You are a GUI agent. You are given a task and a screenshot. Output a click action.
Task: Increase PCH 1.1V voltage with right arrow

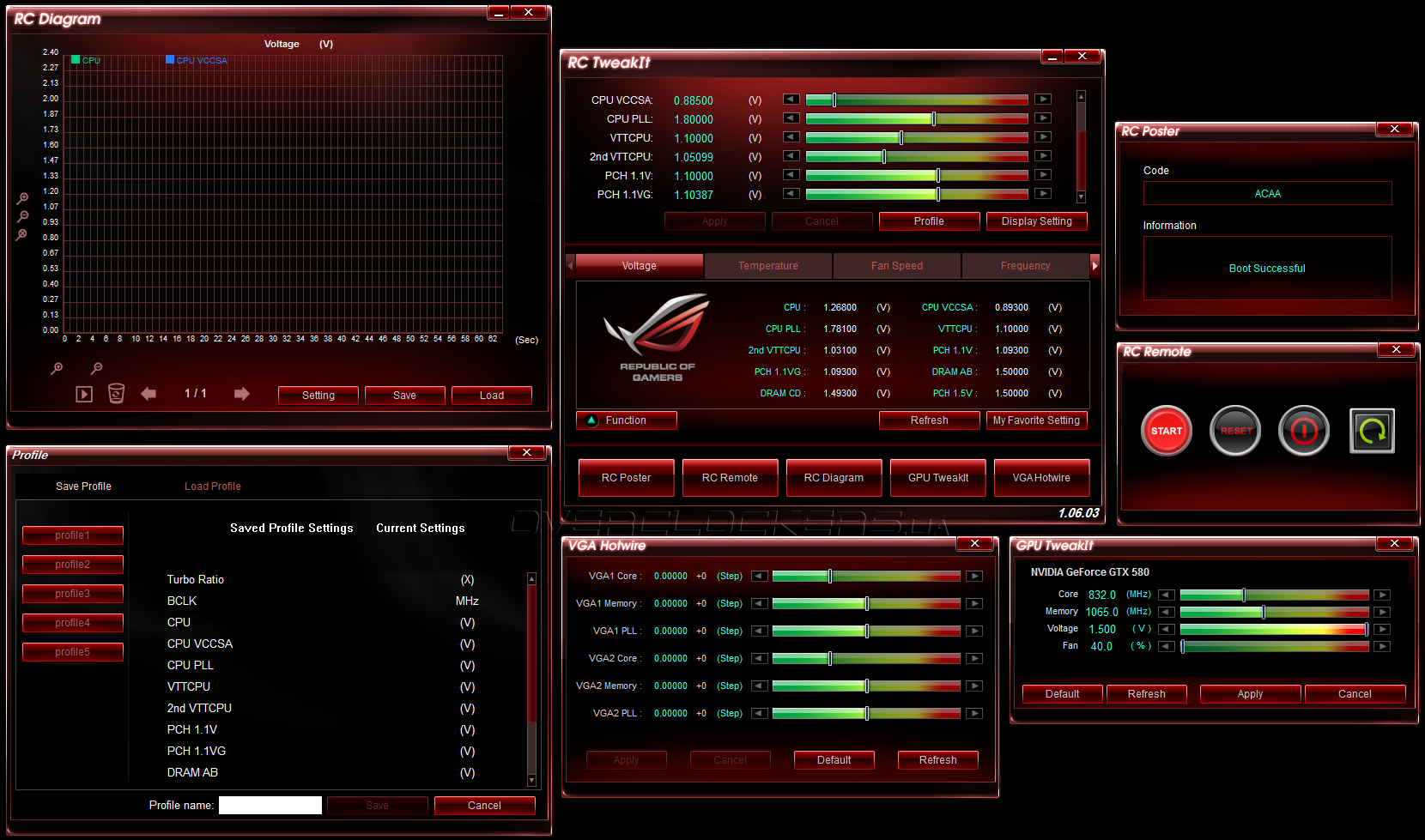pyautogui.click(x=1043, y=175)
